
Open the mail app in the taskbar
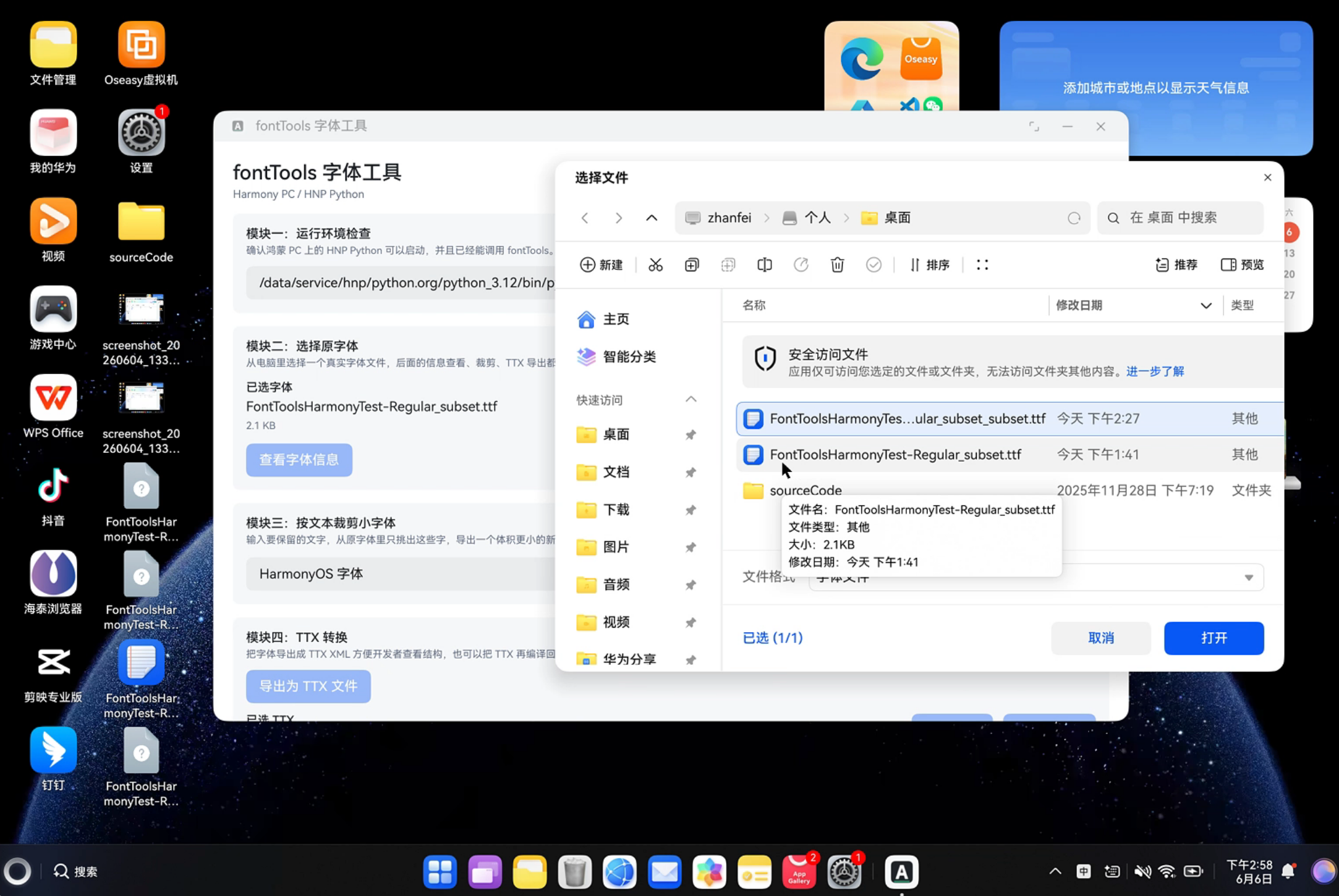(x=665, y=872)
